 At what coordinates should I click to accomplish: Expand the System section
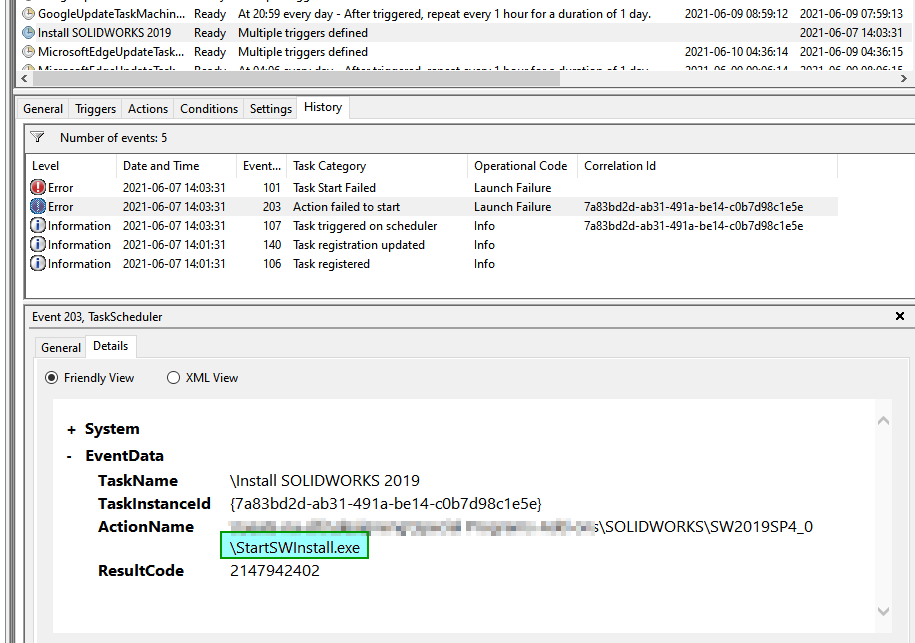tap(71, 429)
